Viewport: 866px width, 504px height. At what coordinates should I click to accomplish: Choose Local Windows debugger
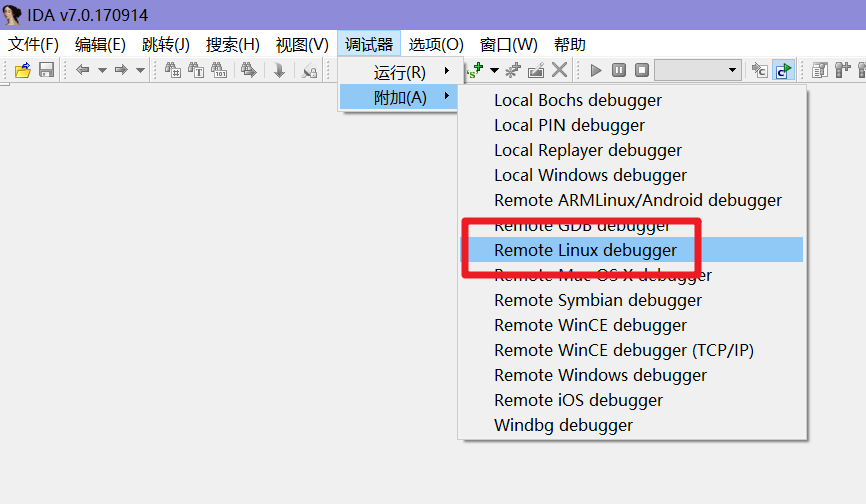pyautogui.click(x=590, y=175)
